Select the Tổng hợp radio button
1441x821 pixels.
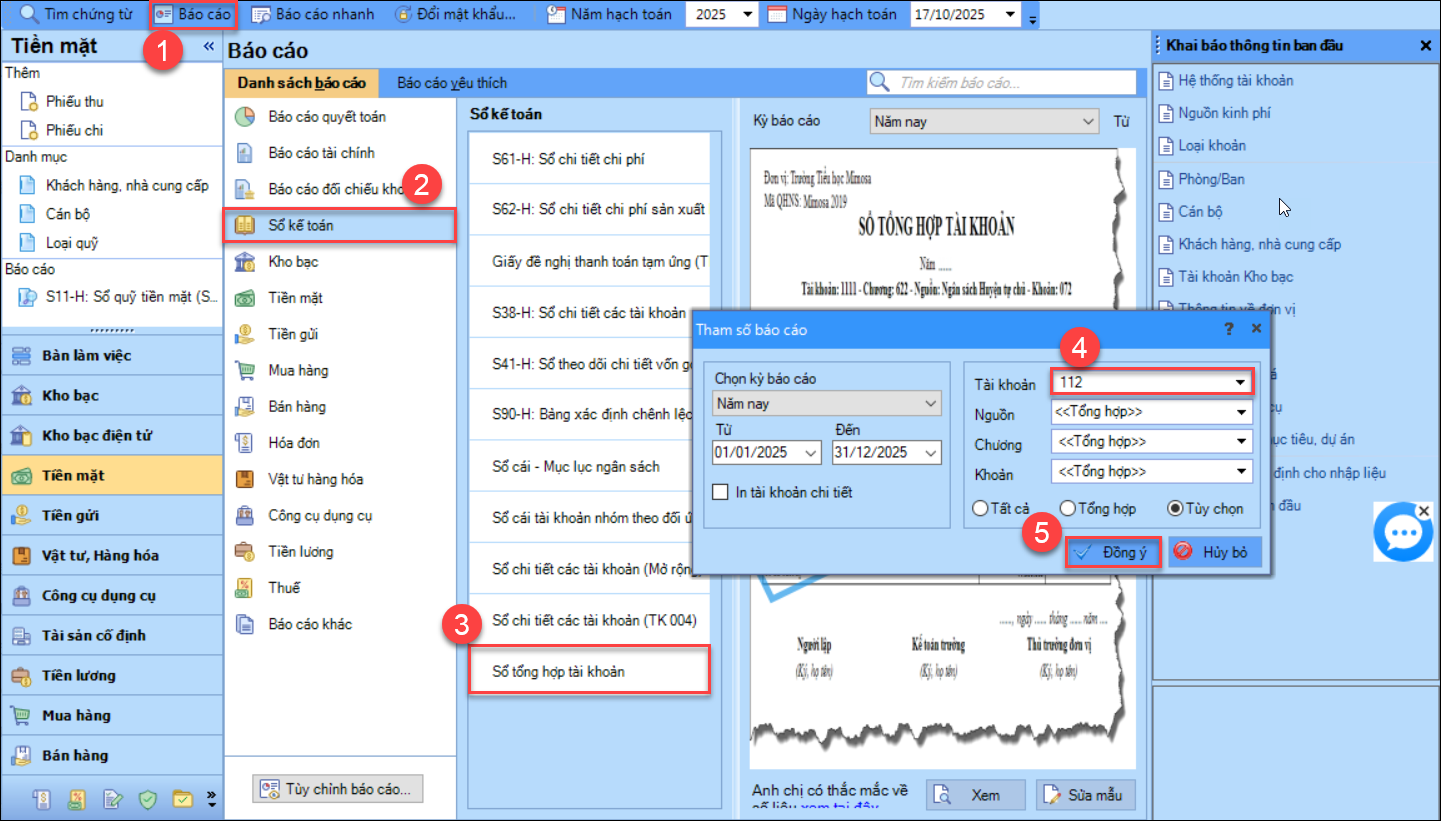(x=1068, y=509)
